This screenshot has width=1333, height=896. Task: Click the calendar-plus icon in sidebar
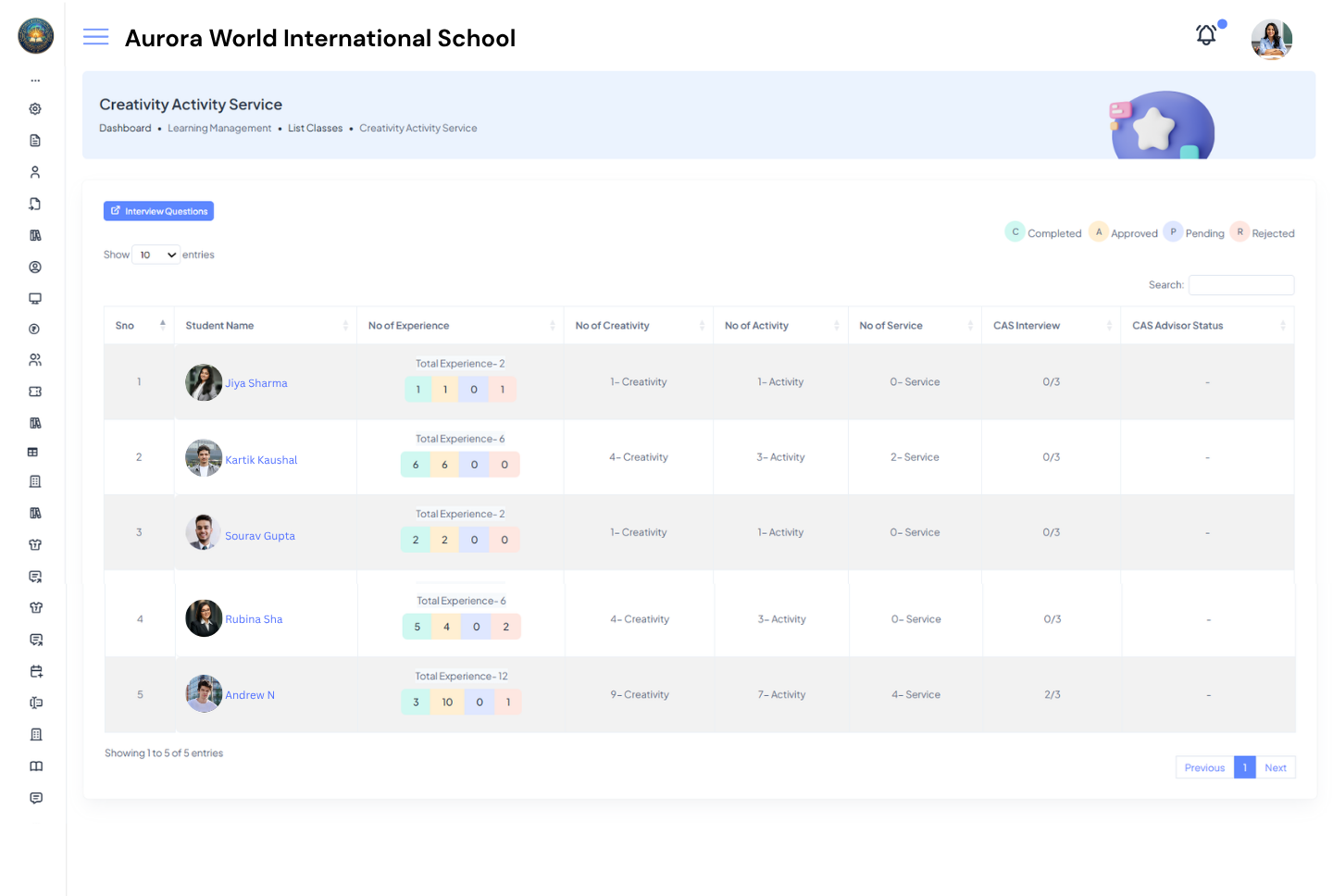point(36,671)
